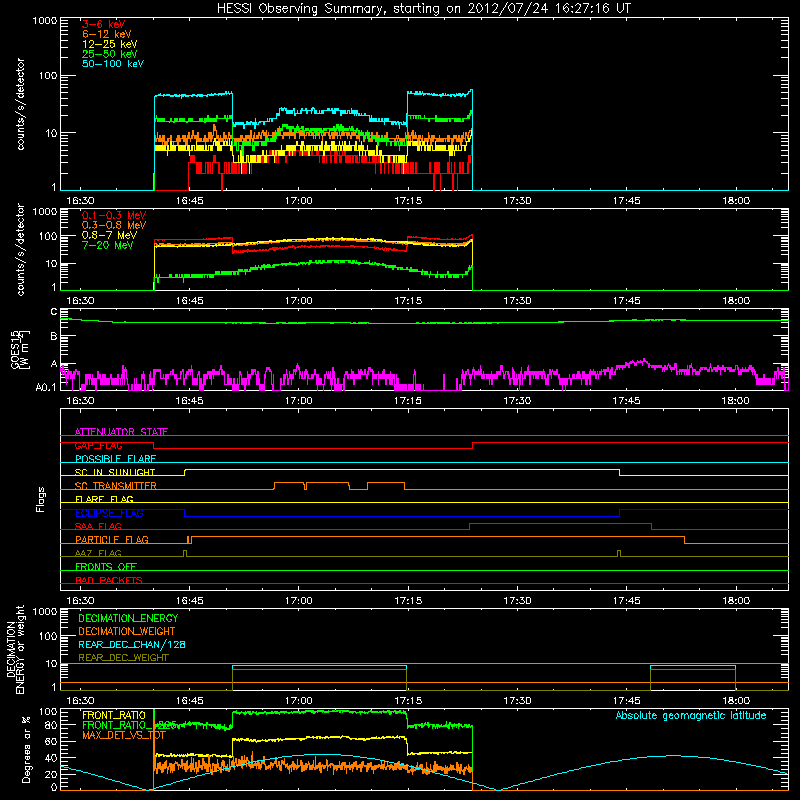Select the POSSIBLE_FLARE flag label
Screen dimensions: 800x800
point(115,459)
